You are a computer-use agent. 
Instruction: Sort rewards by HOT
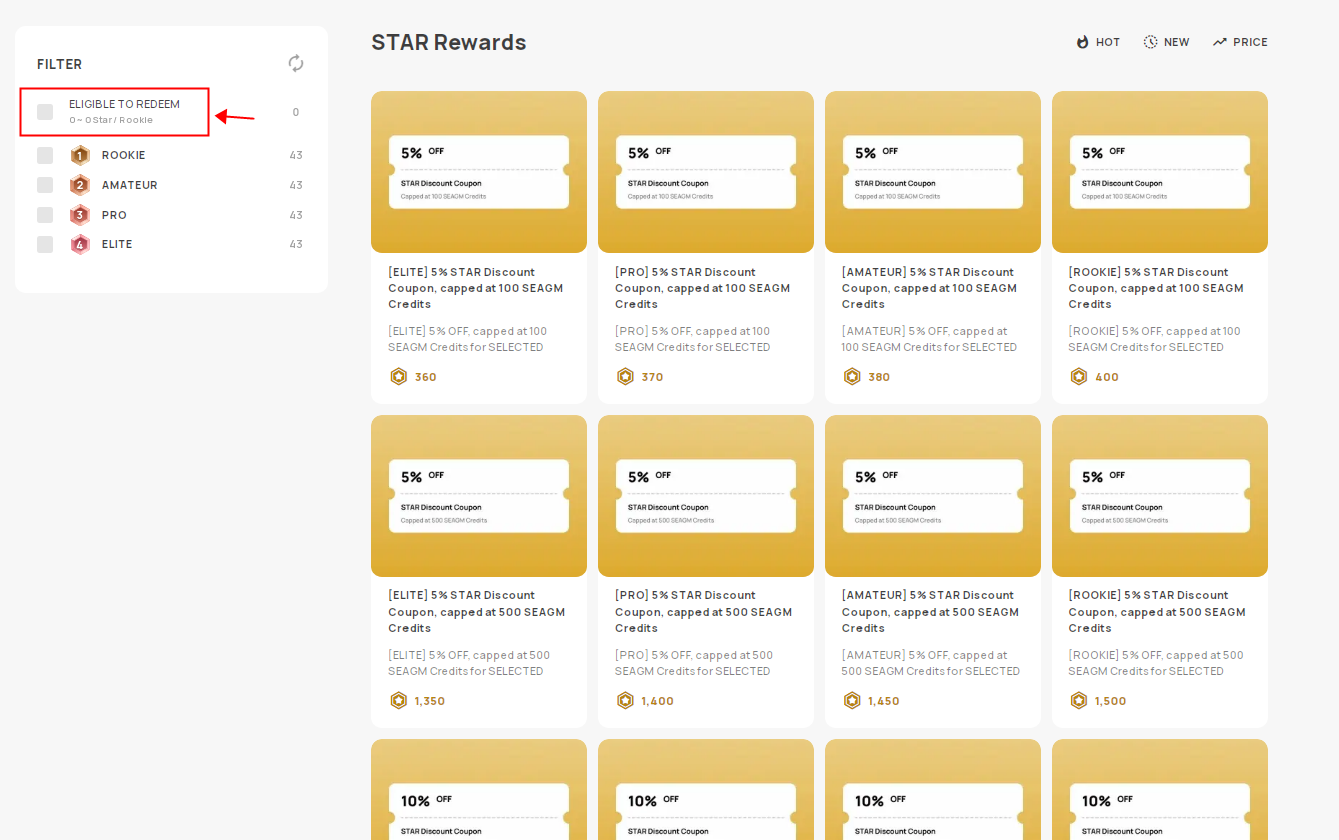(1098, 42)
